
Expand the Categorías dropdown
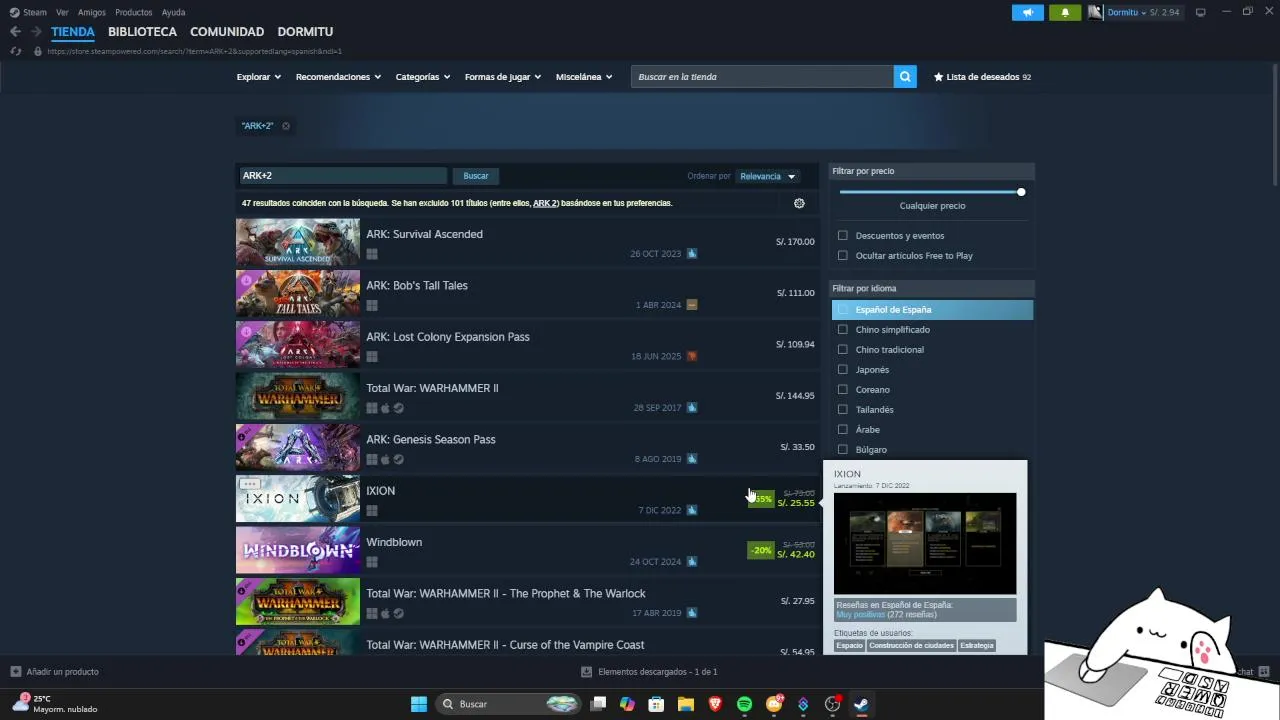[x=423, y=77]
